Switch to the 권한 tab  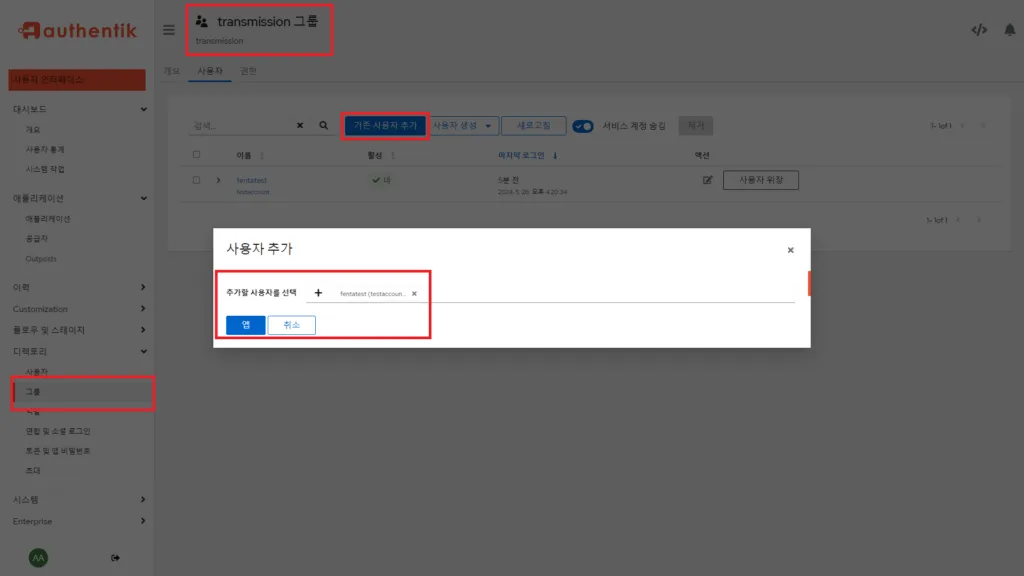247,72
